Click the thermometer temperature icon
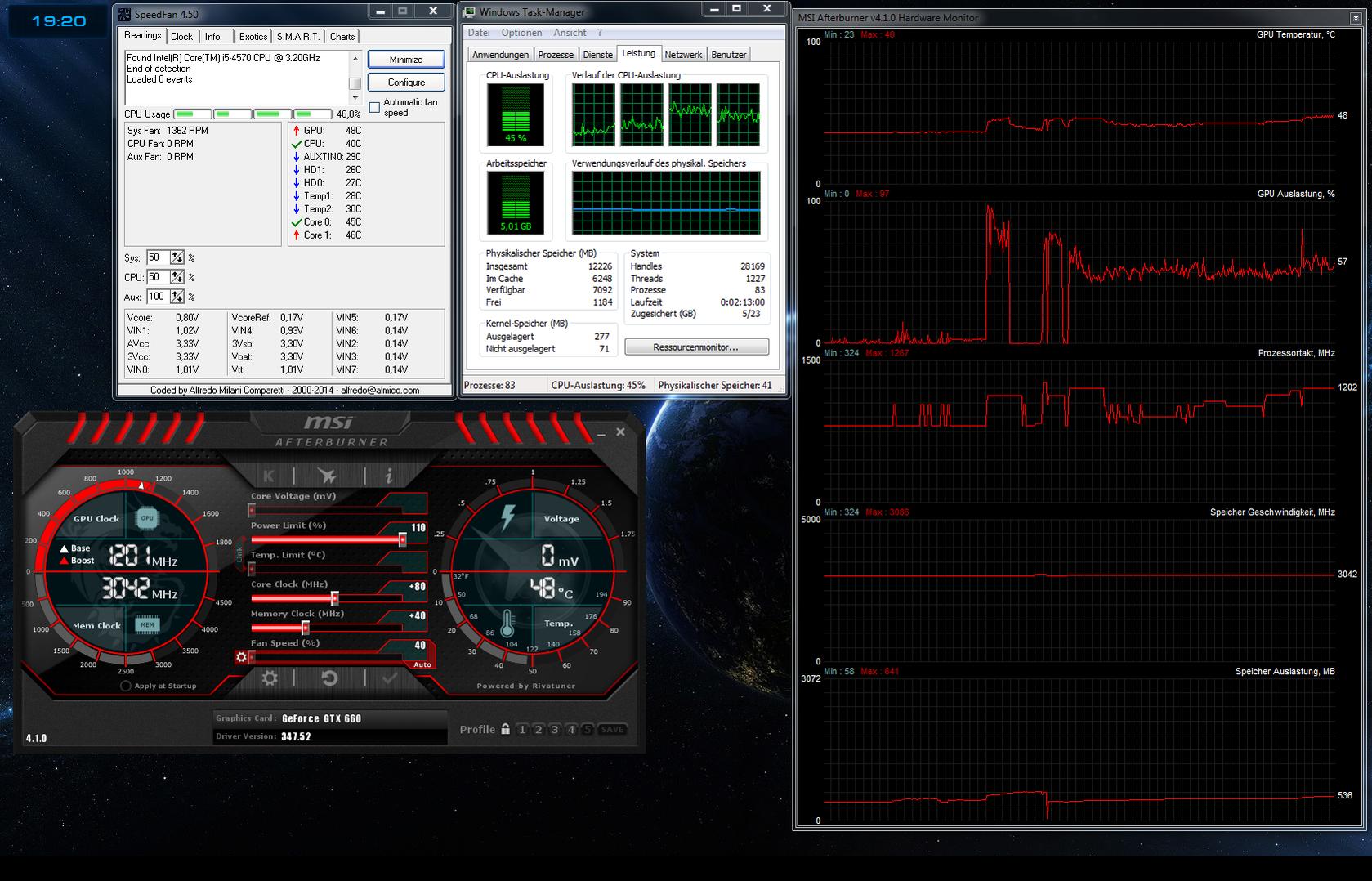1372x881 pixels. click(507, 624)
